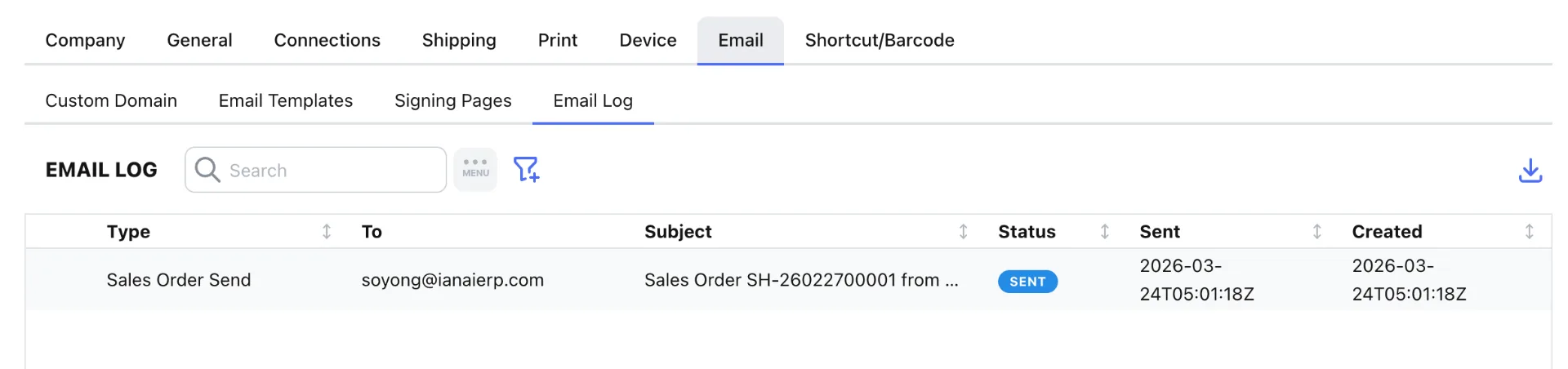Image resolution: width=1568 pixels, height=369 pixels.
Task: Download the email log
Action: click(x=1530, y=170)
